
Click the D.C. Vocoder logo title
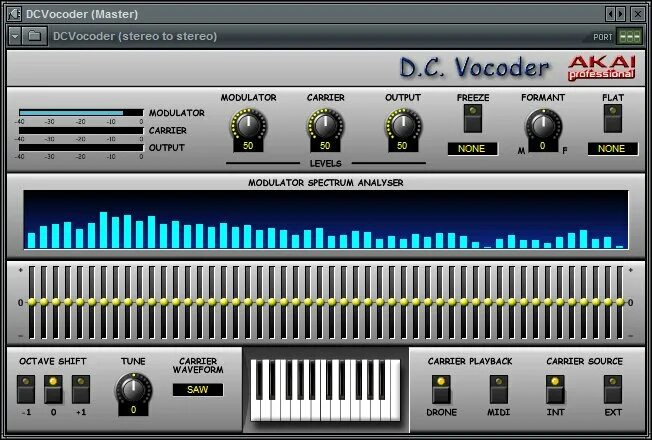pos(474,68)
